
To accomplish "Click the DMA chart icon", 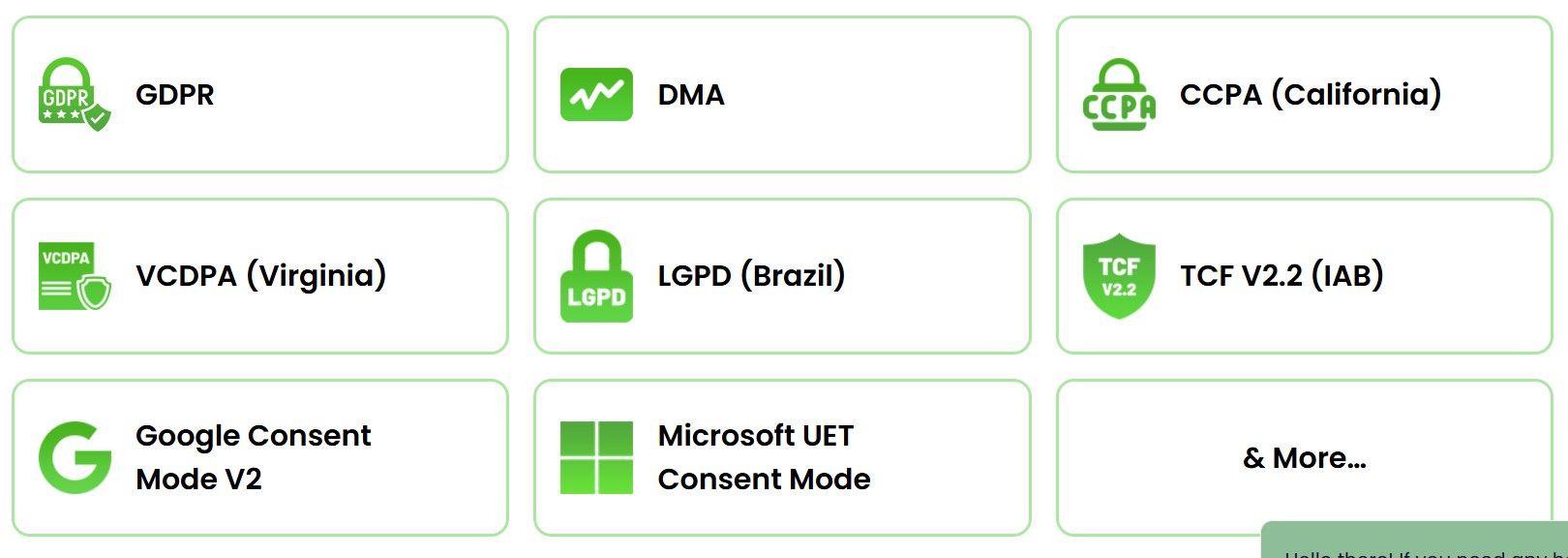I will (x=596, y=94).
